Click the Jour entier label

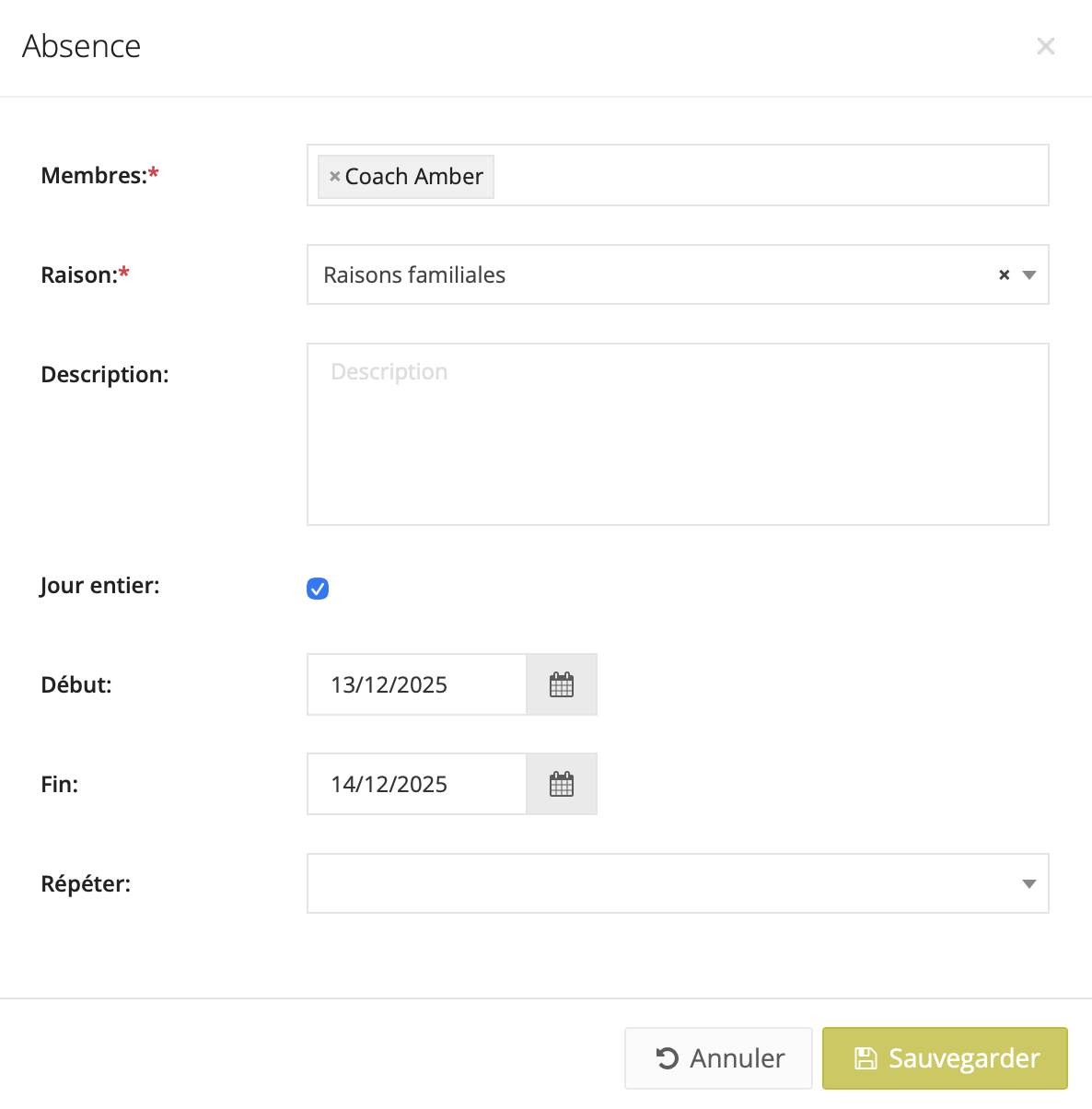click(x=99, y=586)
